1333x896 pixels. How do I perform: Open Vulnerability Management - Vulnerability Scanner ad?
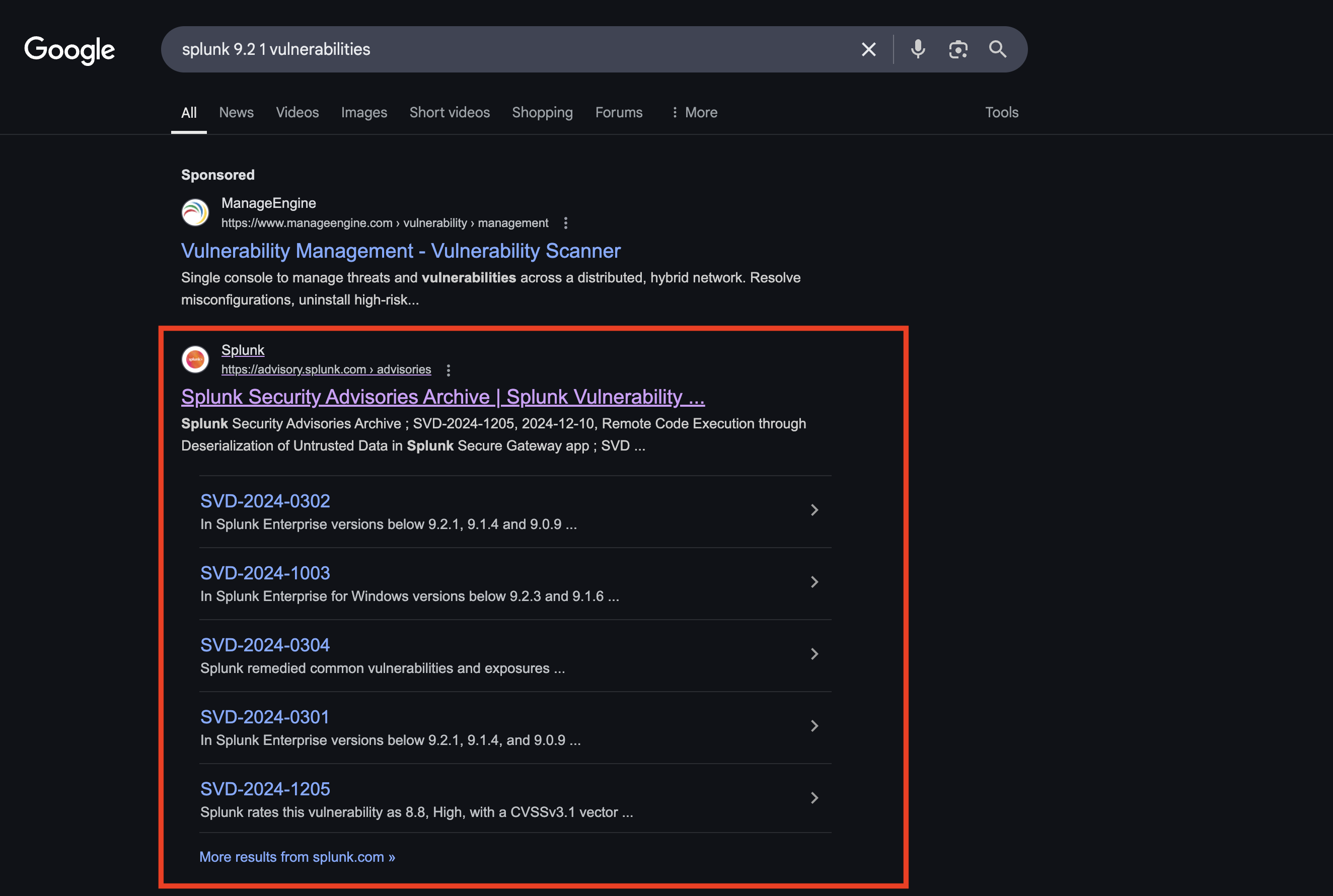401,251
